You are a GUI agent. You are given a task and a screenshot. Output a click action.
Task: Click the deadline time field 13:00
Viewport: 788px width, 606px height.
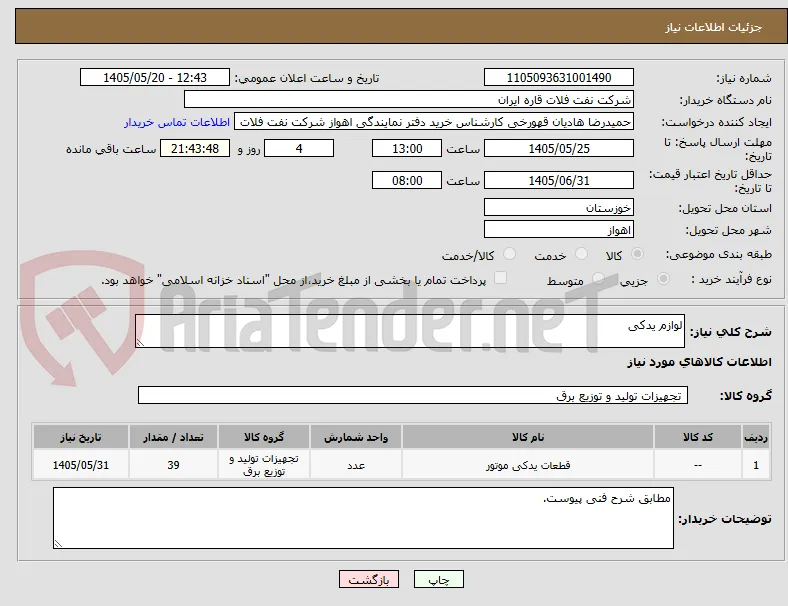[407, 148]
